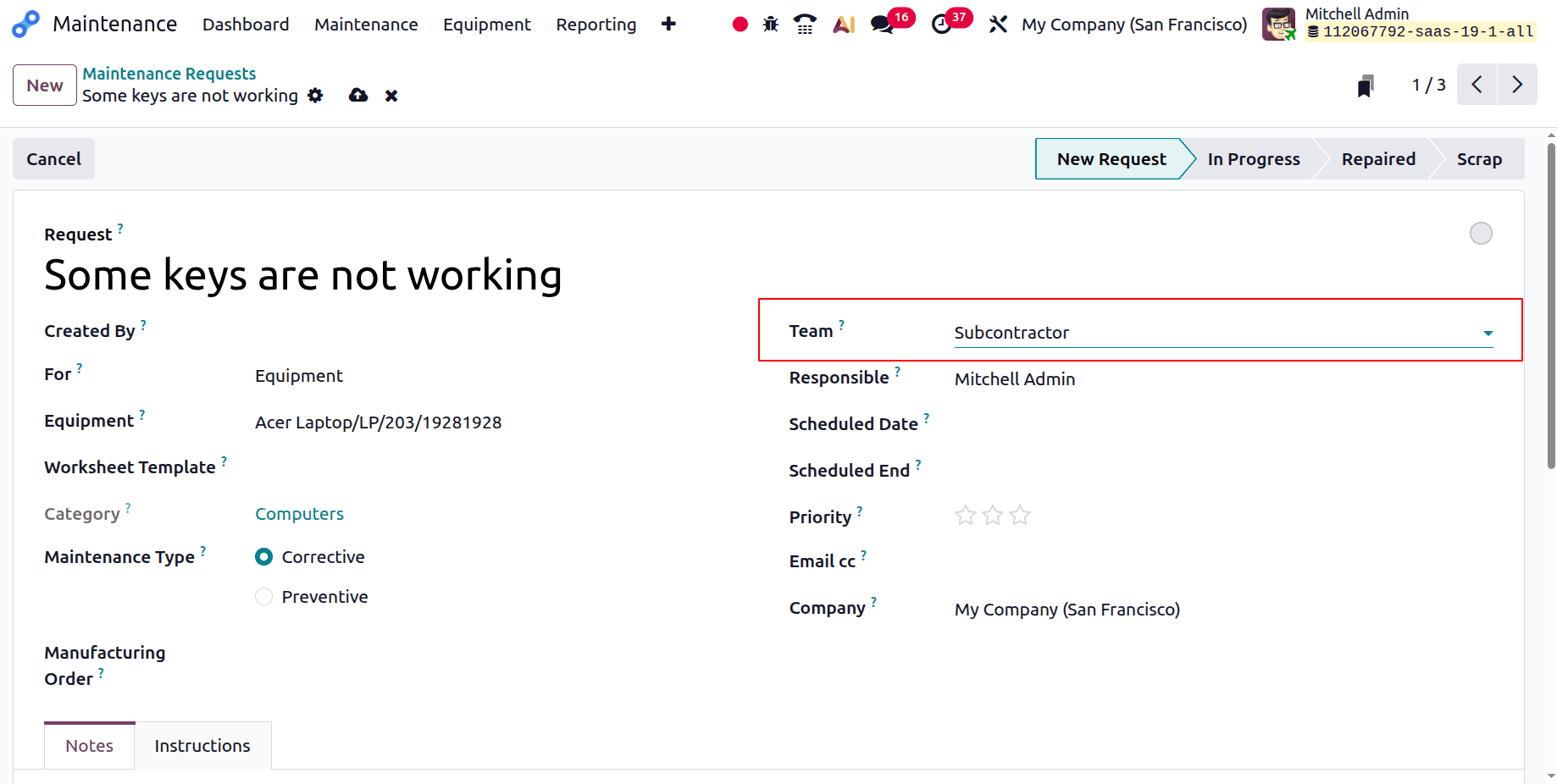1557x784 pixels.
Task: Open the Company field dropdown
Action: tap(1223, 610)
